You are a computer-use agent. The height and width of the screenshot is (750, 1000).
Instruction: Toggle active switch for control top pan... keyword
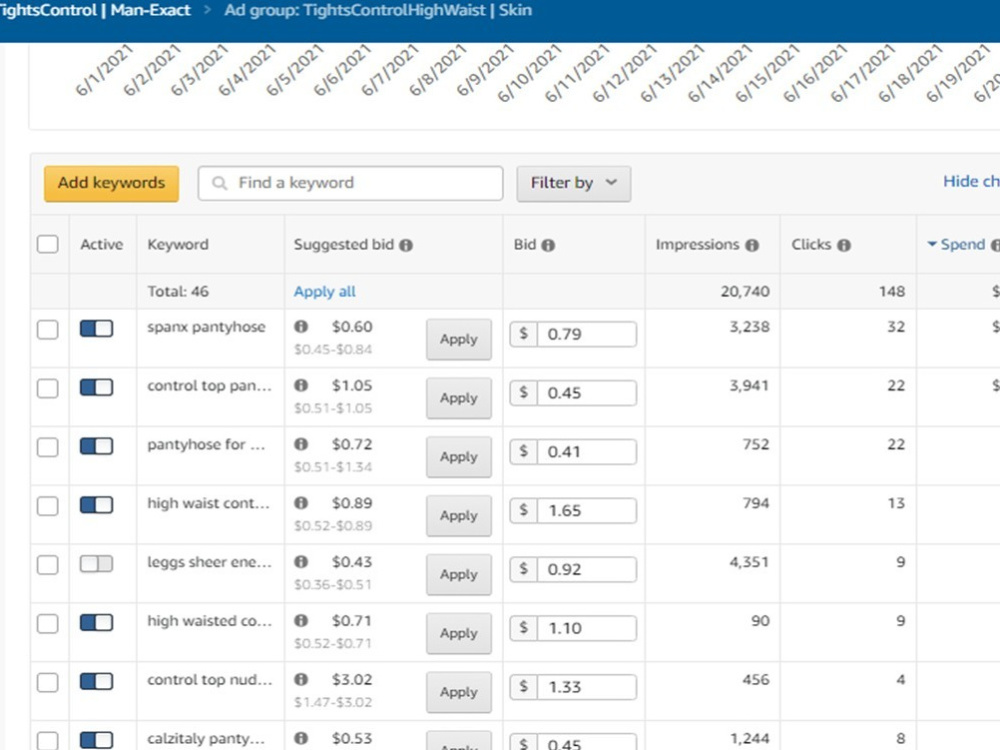coord(96,387)
